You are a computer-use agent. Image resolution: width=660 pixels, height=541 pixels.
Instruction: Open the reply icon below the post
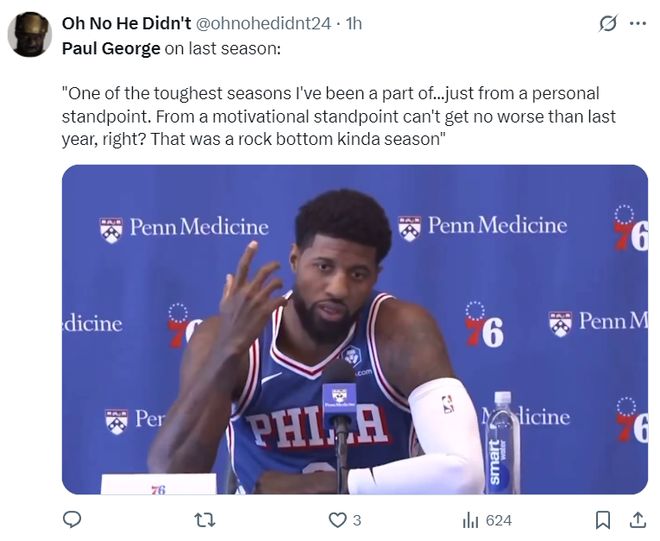pos(72,520)
